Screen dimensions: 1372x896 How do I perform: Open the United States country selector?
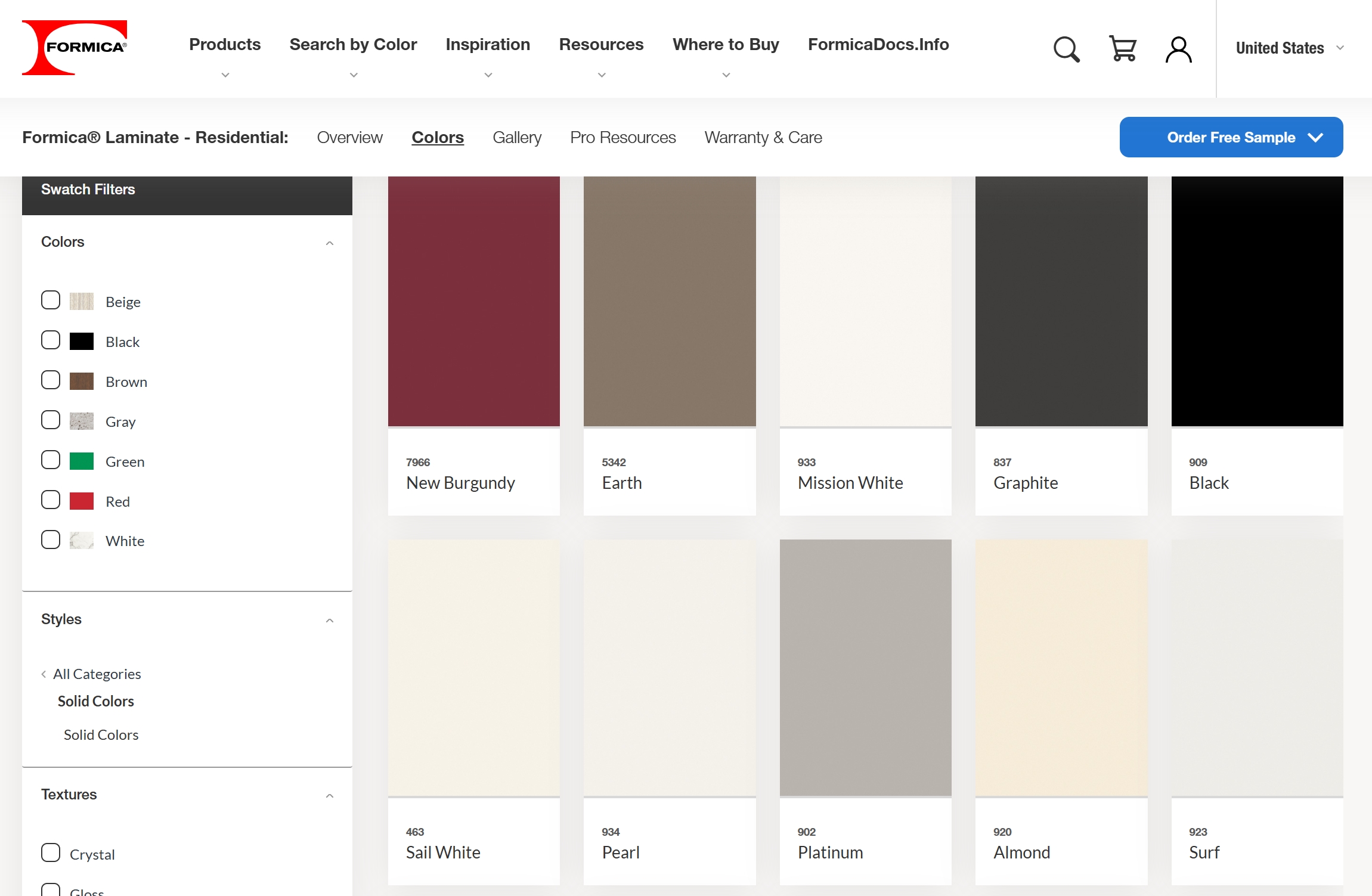1289,48
